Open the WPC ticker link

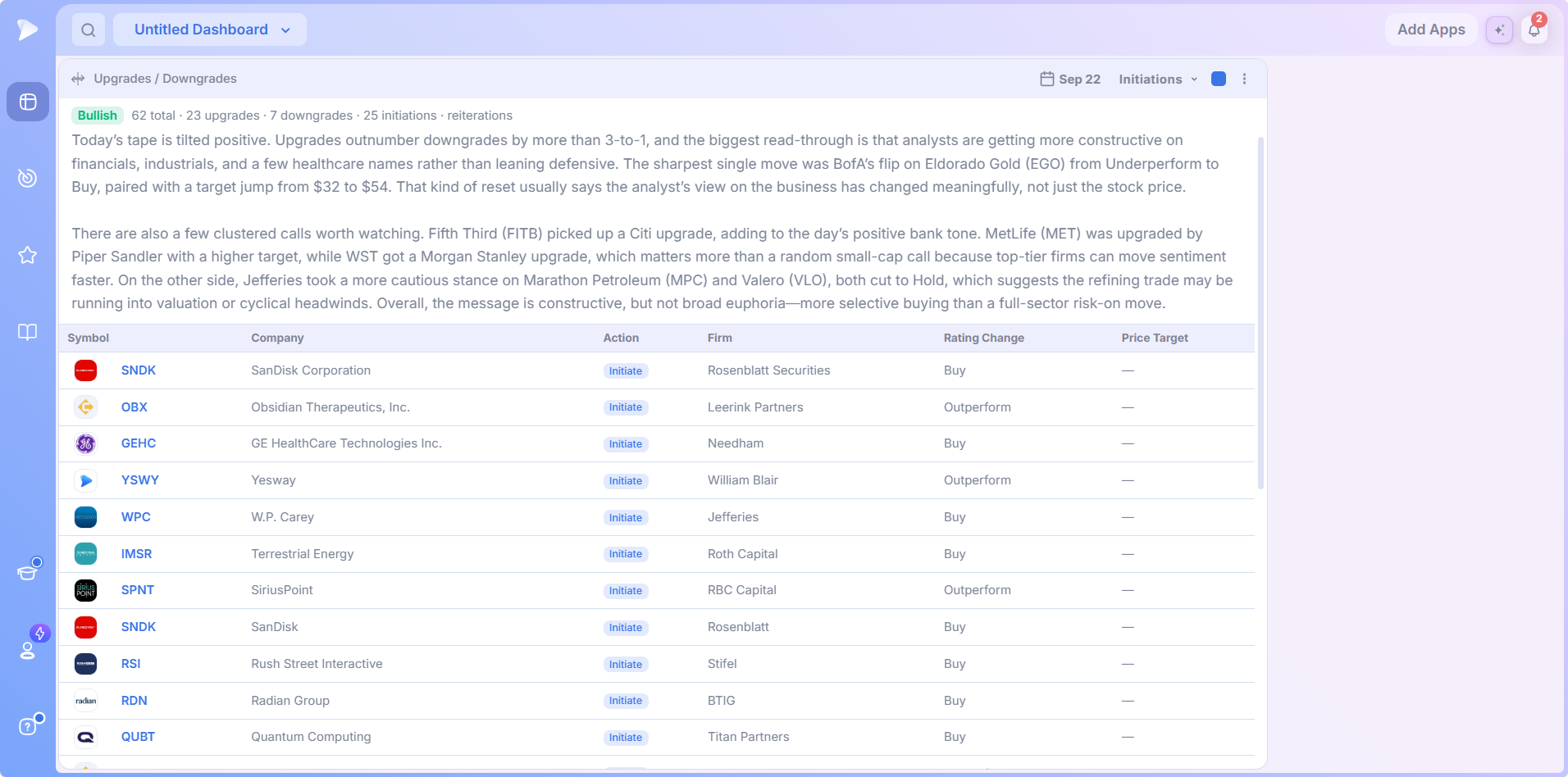[x=136, y=517]
